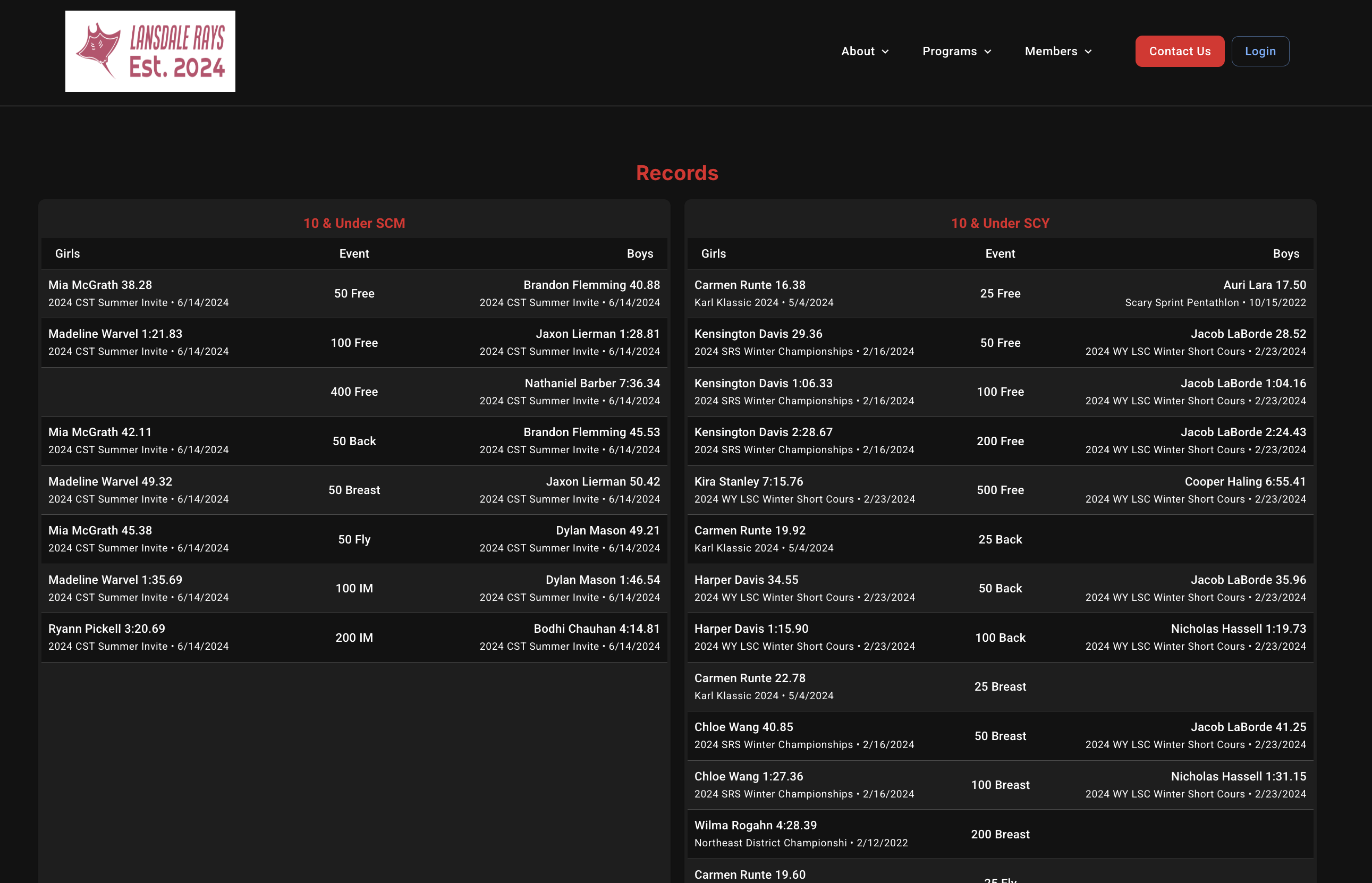Image resolution: width=1372 pixels, height=883 pixels.
Task: Expand the About dropdown chevron
Action: (885, 52)
